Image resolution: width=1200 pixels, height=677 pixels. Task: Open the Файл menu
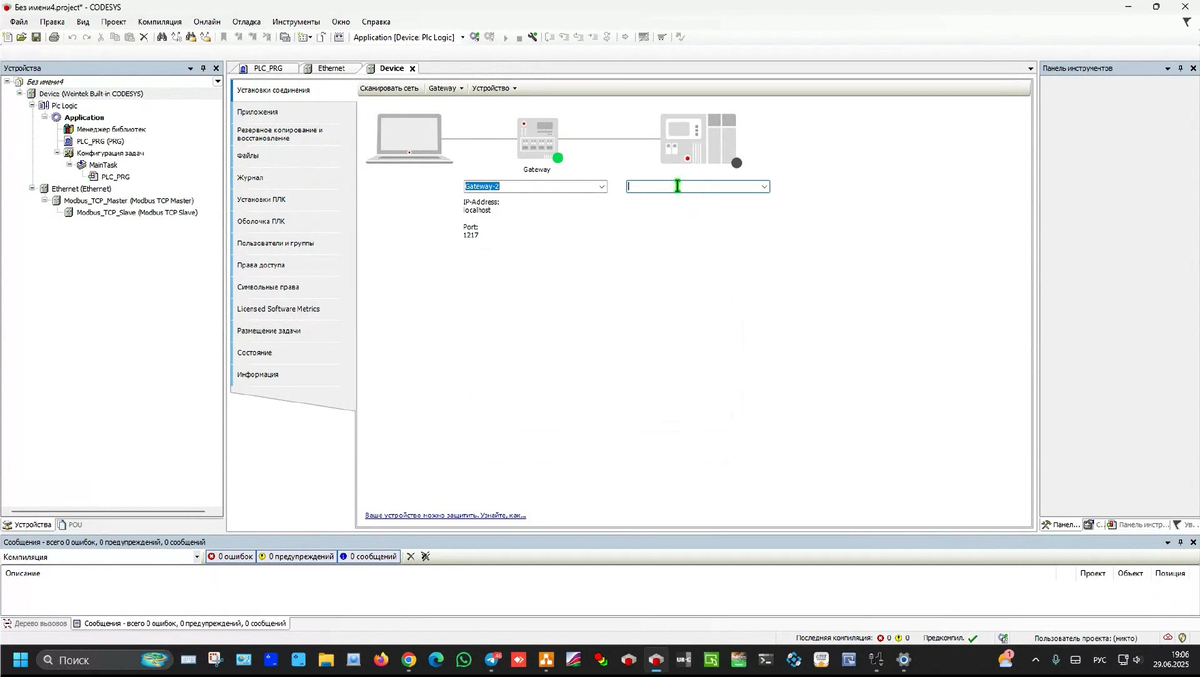point(18,21)
